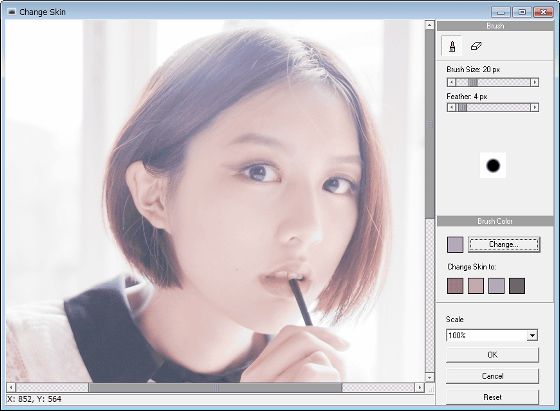The width and height of the screenshot is (560, 411).
Task: Select the eraser tool
Action: (x=476, y=46)
